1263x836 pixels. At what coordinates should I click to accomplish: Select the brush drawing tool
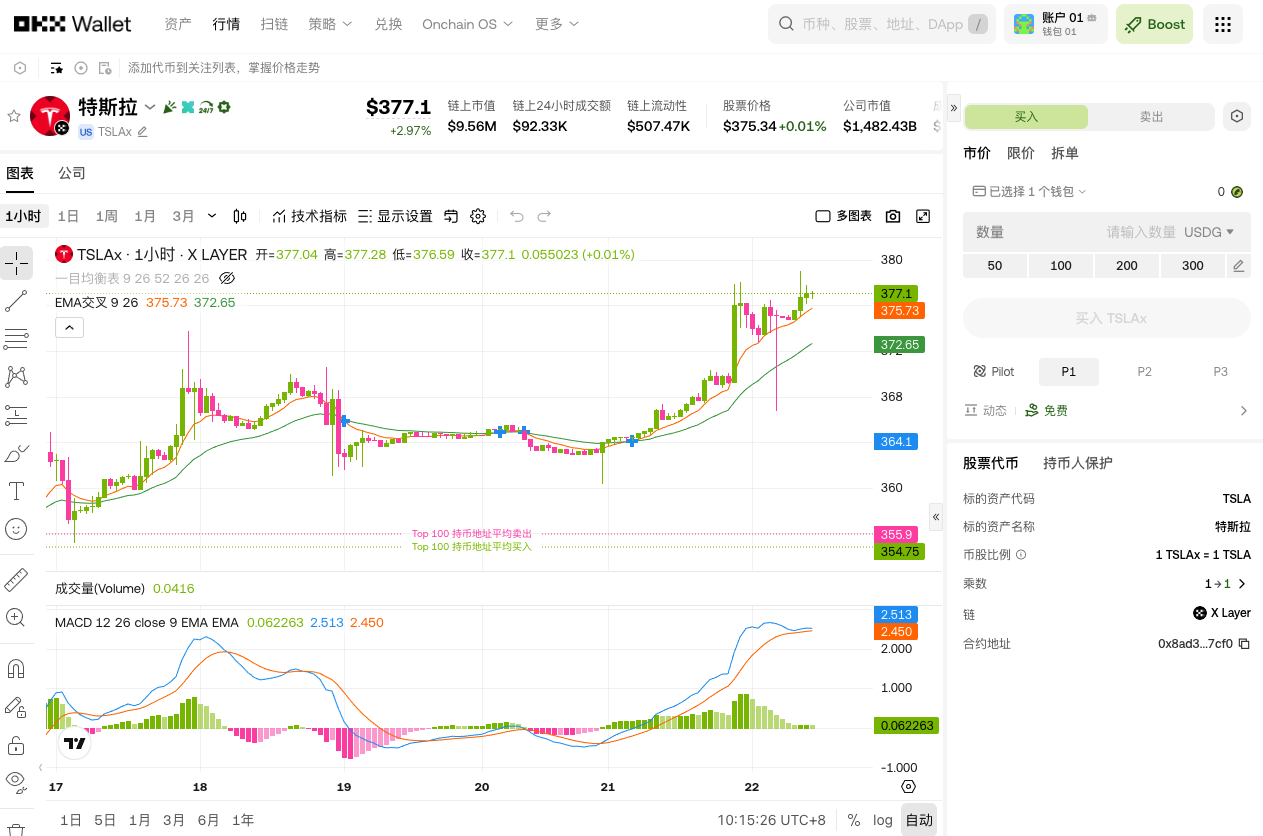[x=16, y=453]
